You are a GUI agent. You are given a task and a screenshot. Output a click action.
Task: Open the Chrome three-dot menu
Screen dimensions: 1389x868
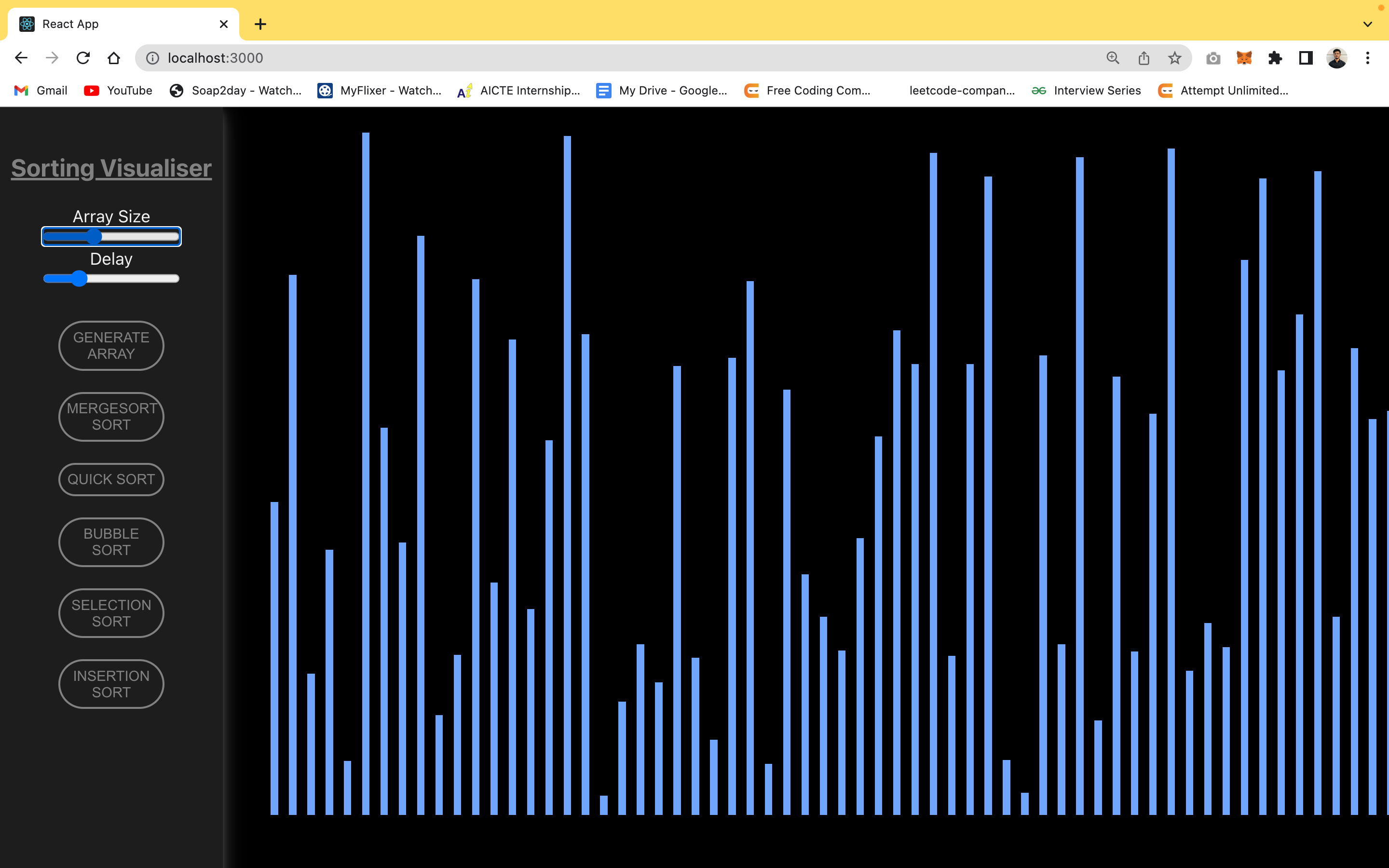[x=1369, y=57]
